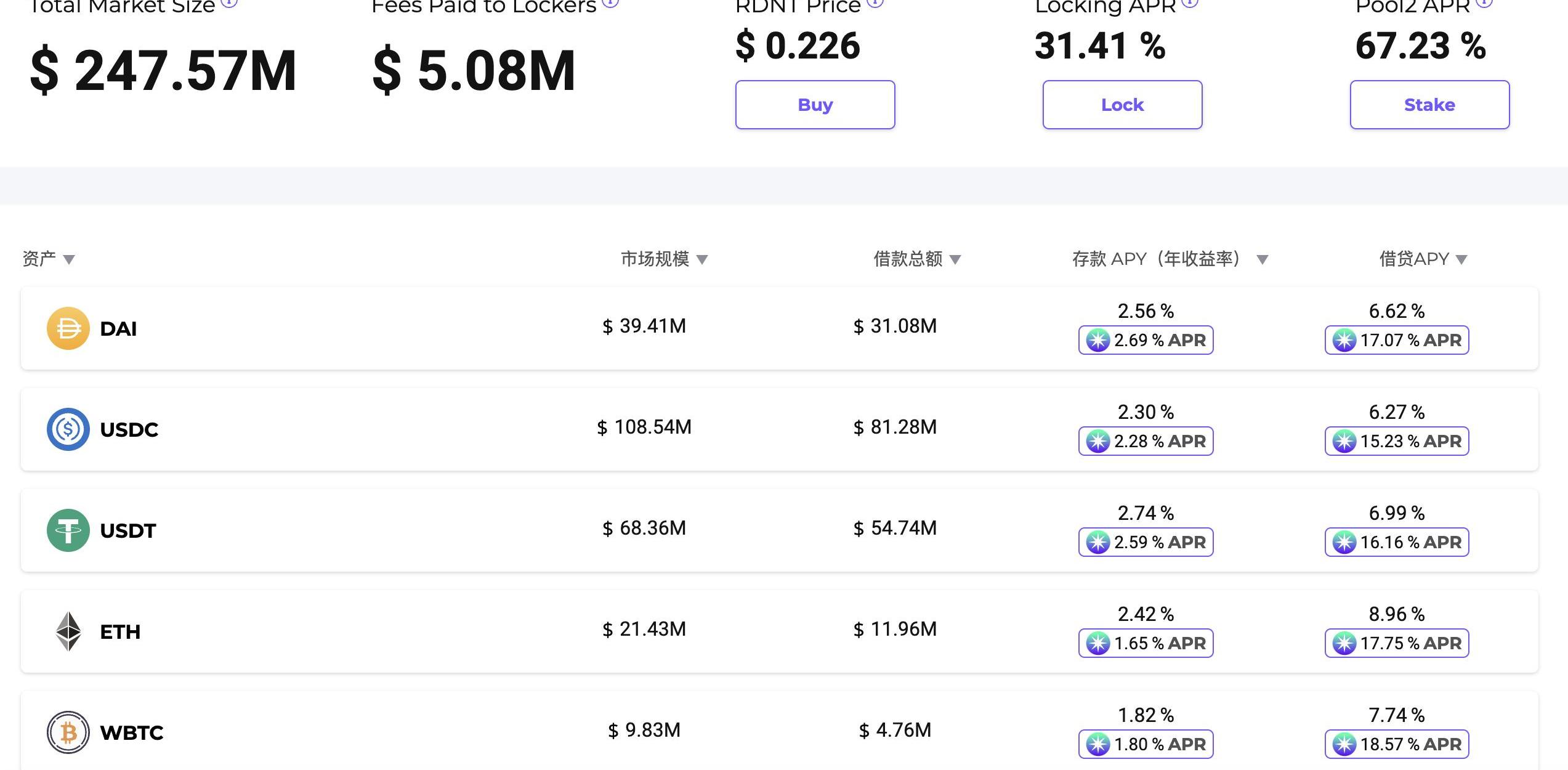Click WBTC deposit APY 1.82 %
Image resolution: width=1568 pixels, height=770 pixels.
point(1146,715)
